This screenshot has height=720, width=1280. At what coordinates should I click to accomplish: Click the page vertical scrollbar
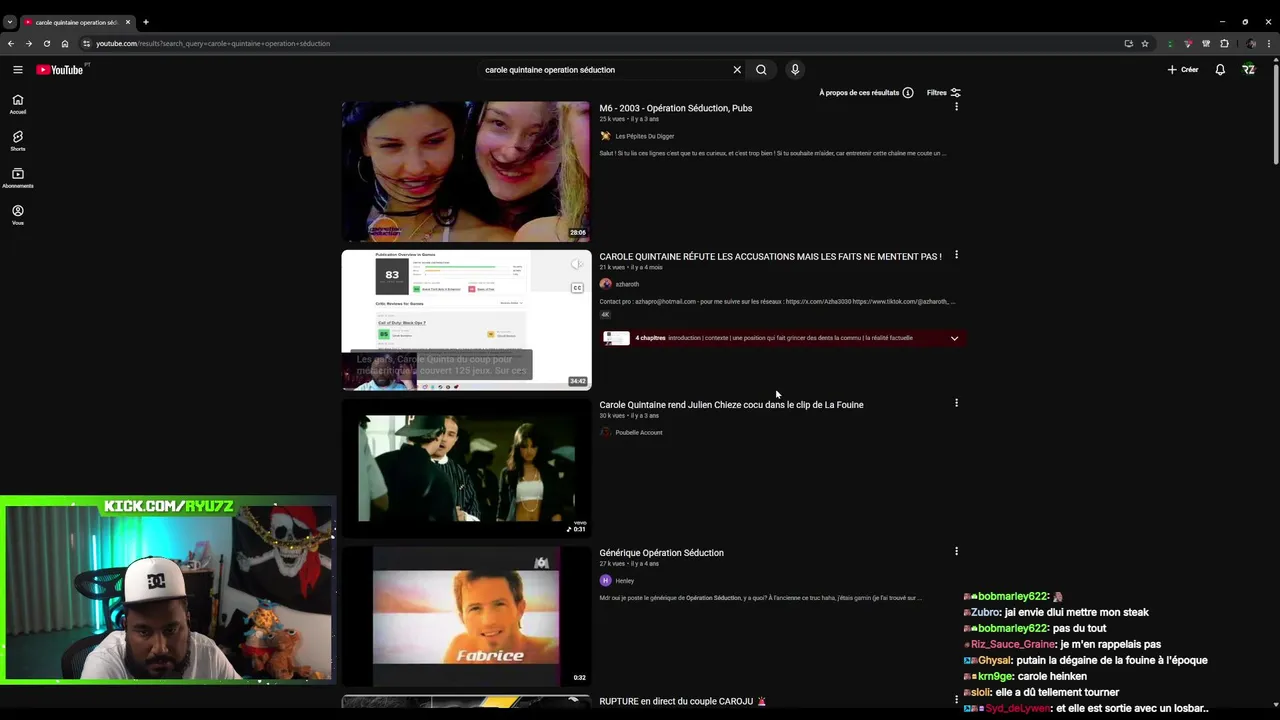[x=1275, y=115]
